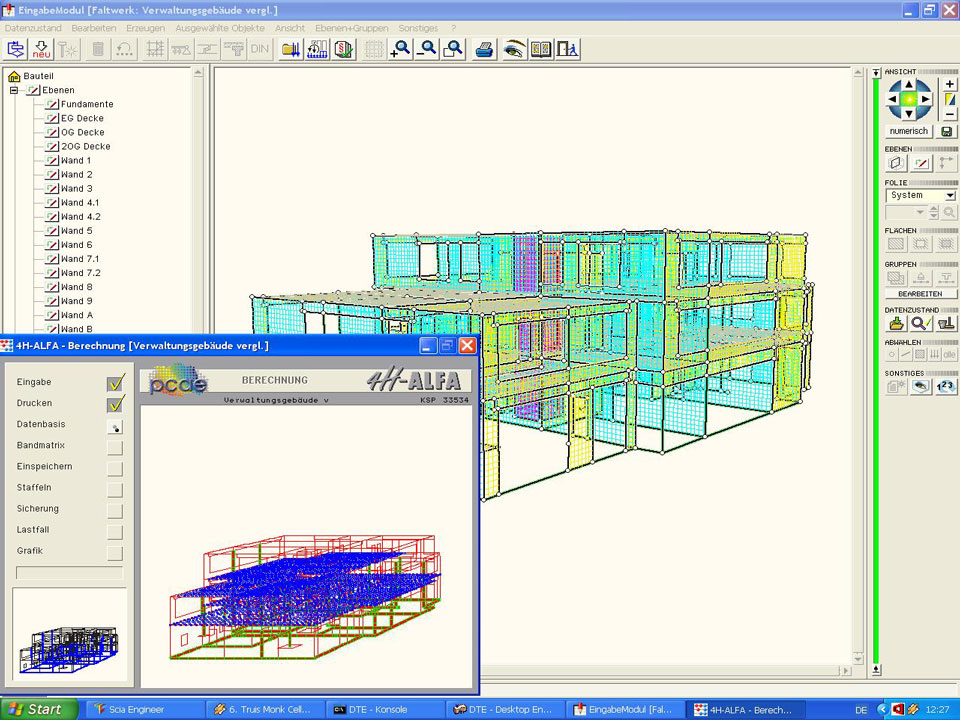This screenshot has width=960, height=720.
Task: Collapse the Ebenen tree node
Action: point(15,90)
